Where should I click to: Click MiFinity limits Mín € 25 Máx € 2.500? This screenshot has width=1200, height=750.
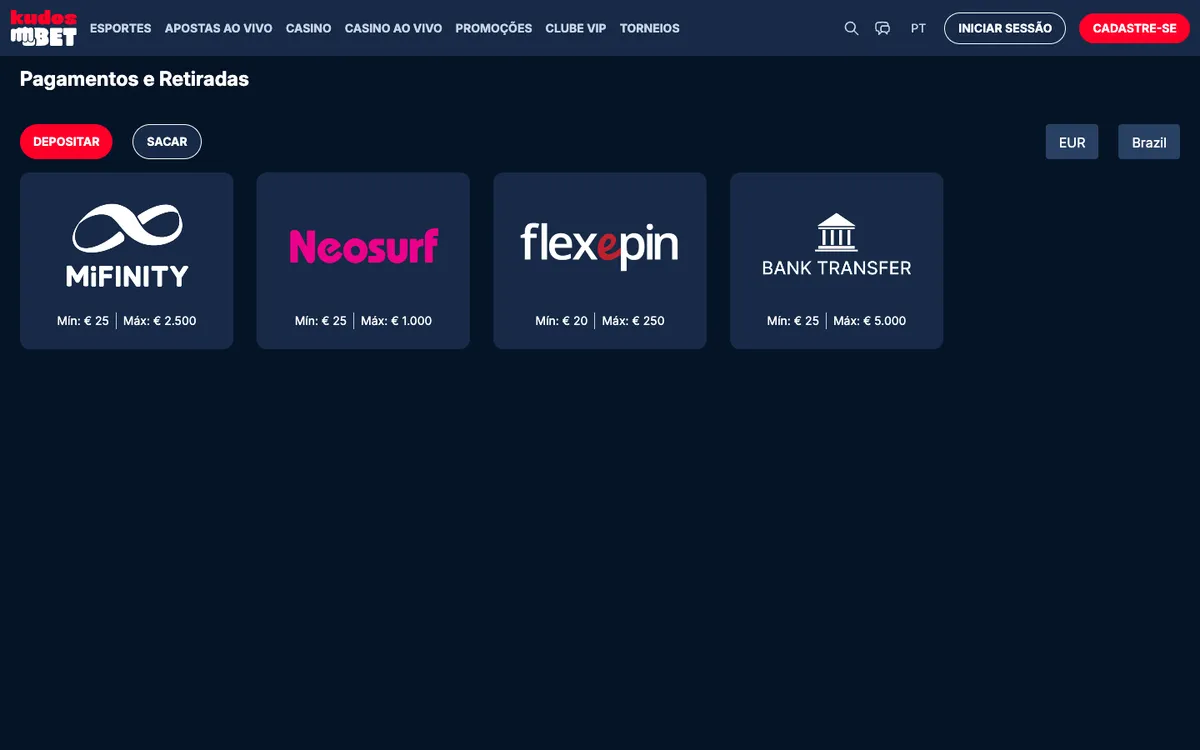[x=127, y=321]
